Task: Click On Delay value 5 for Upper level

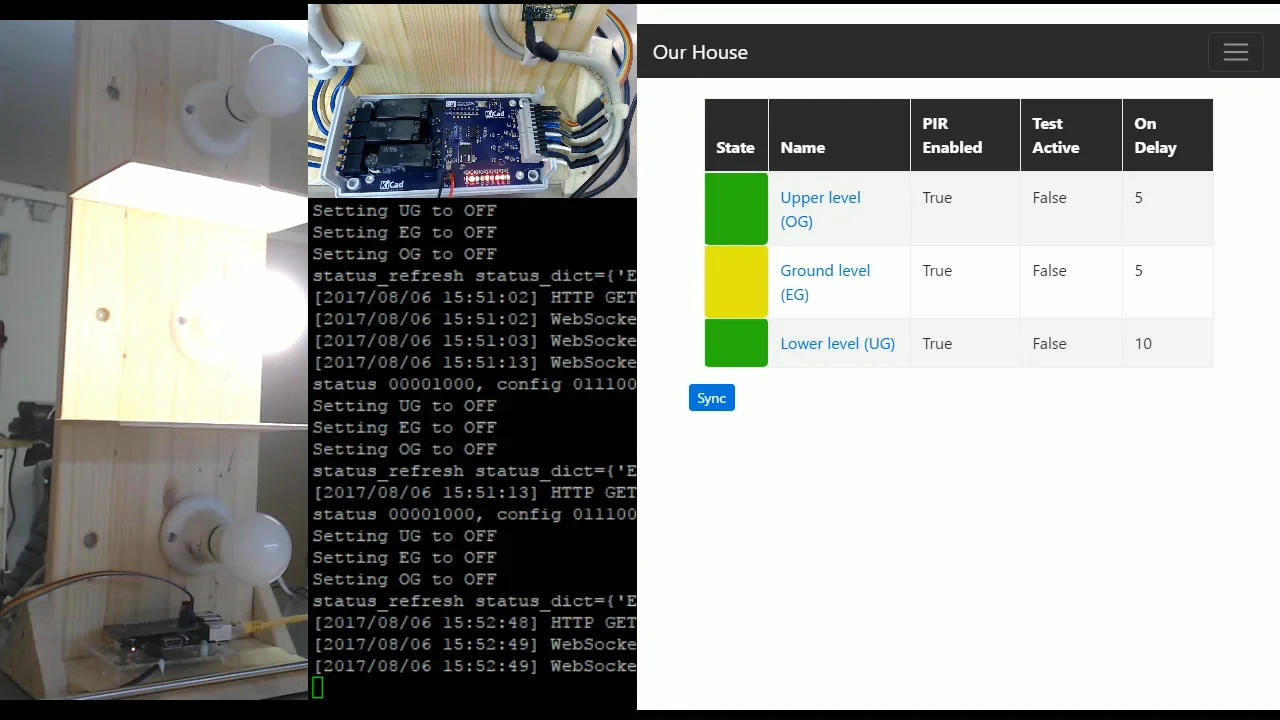Action: click(x=1138, y=198)
